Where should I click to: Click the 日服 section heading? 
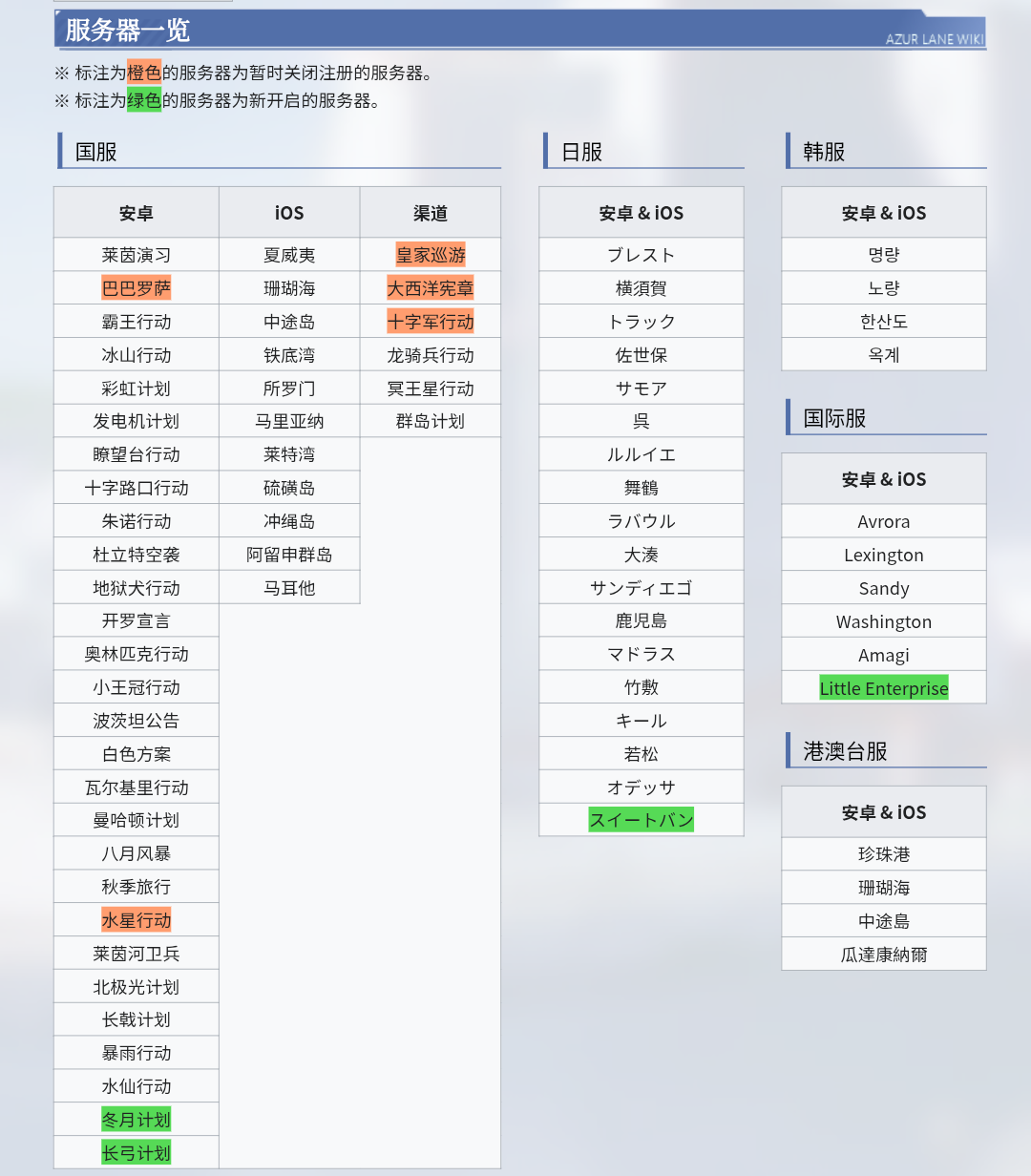pos(582,152)
